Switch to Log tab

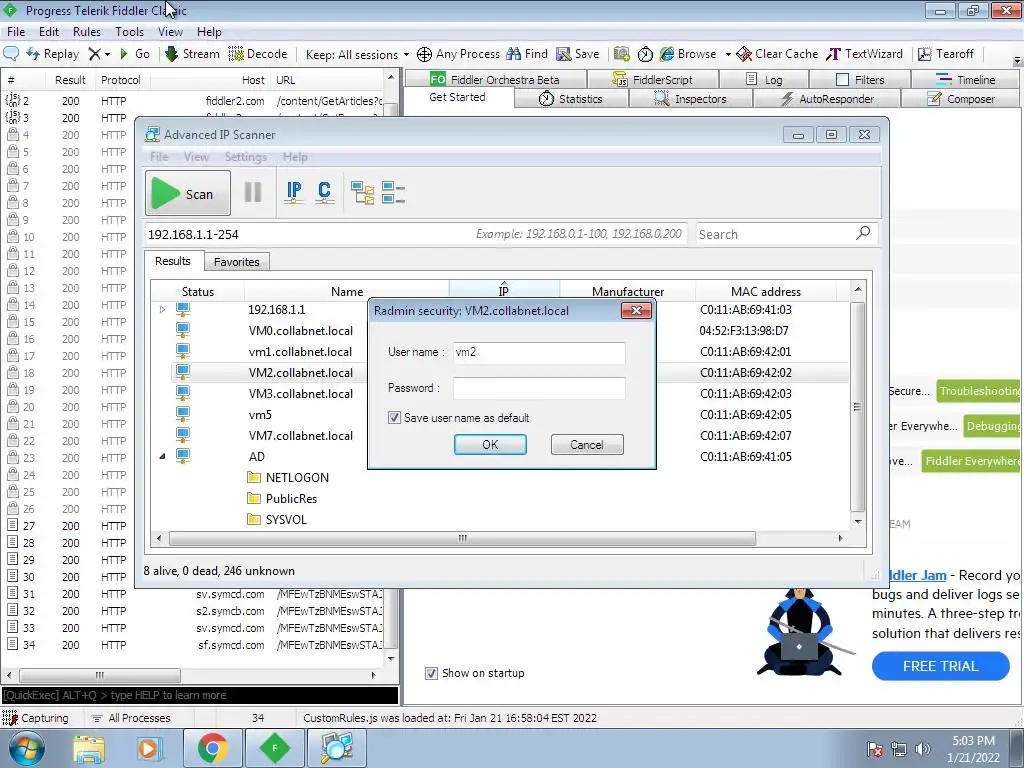764,79
